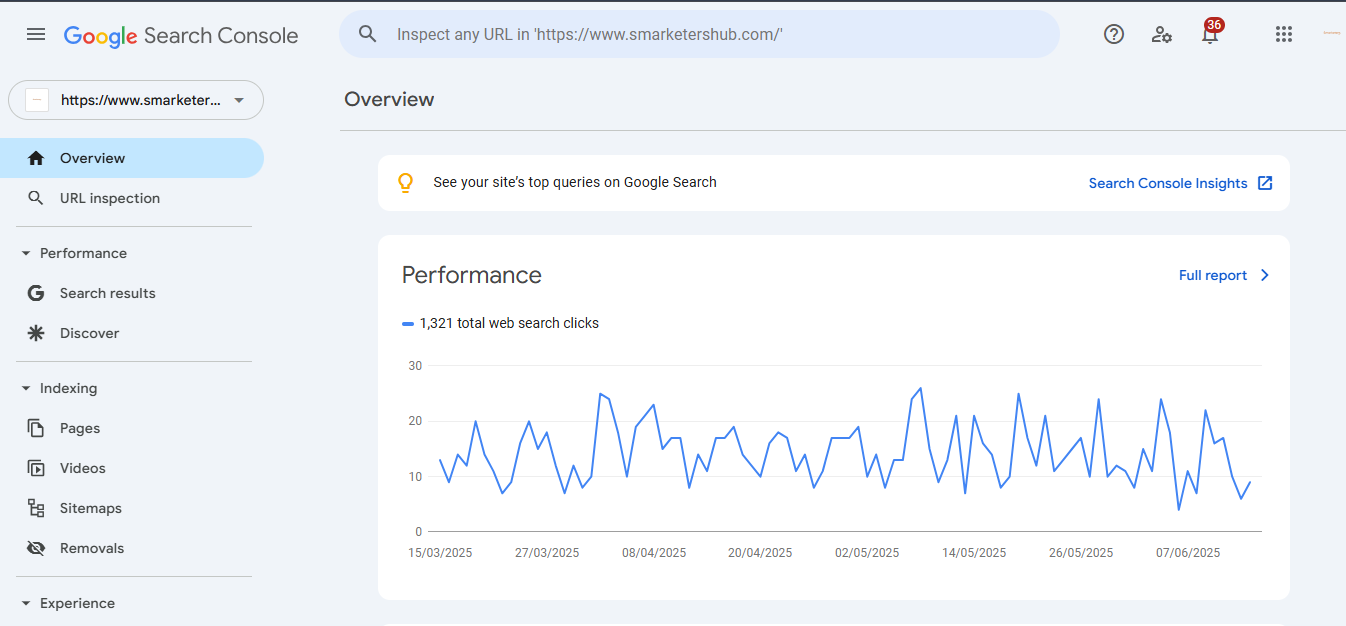Click the 08/04/2025 date axis label
This screenshot has height=626, width=1346.
tap(654, 552)
